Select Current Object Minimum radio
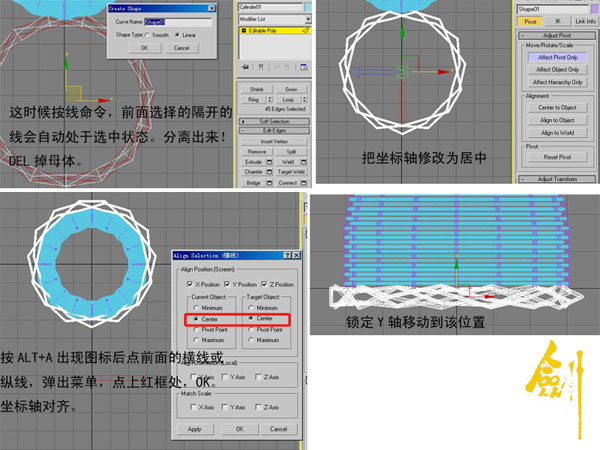 pos(196,308)
